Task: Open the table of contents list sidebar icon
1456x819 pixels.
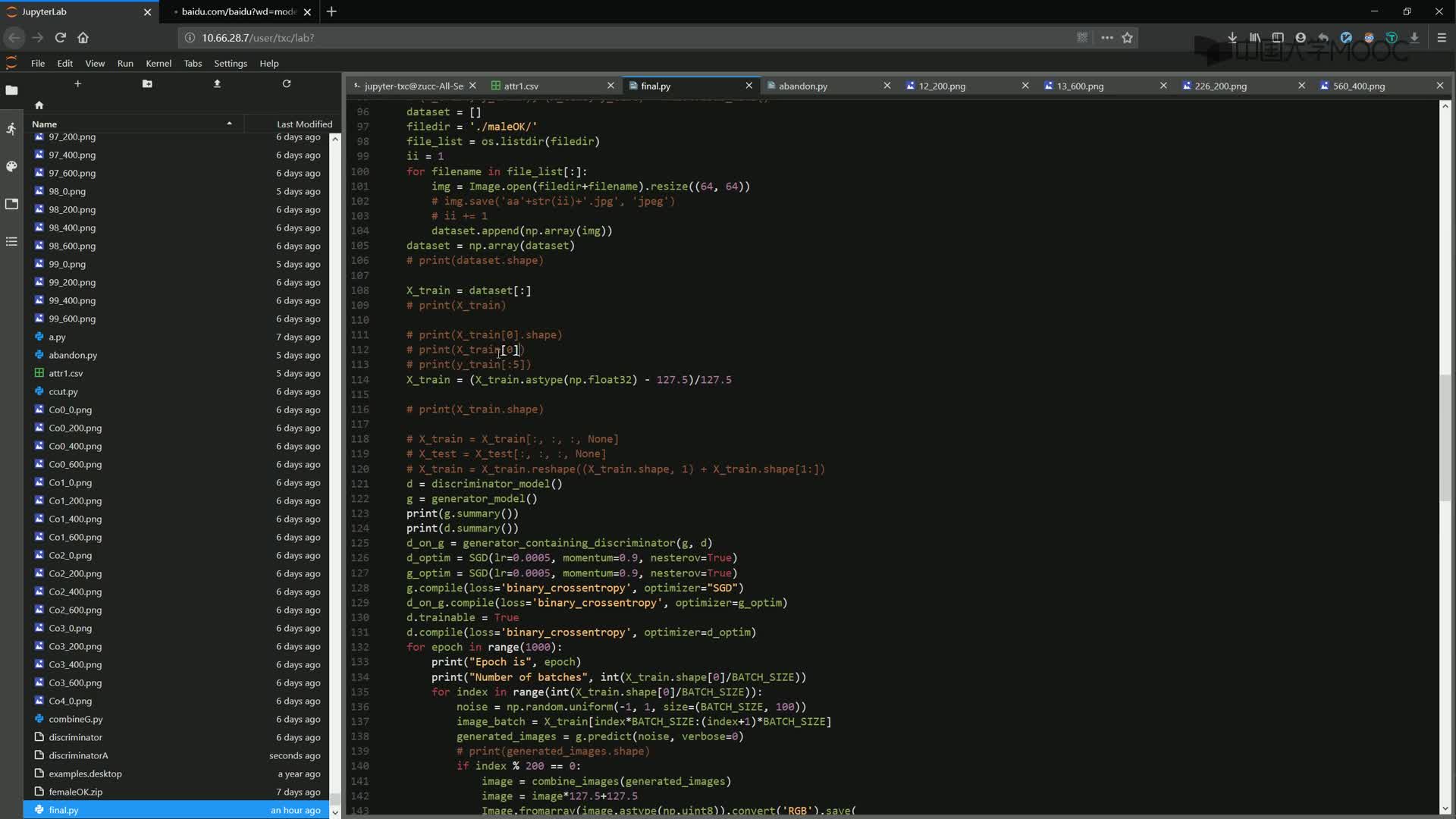Action: pos(11,241)
